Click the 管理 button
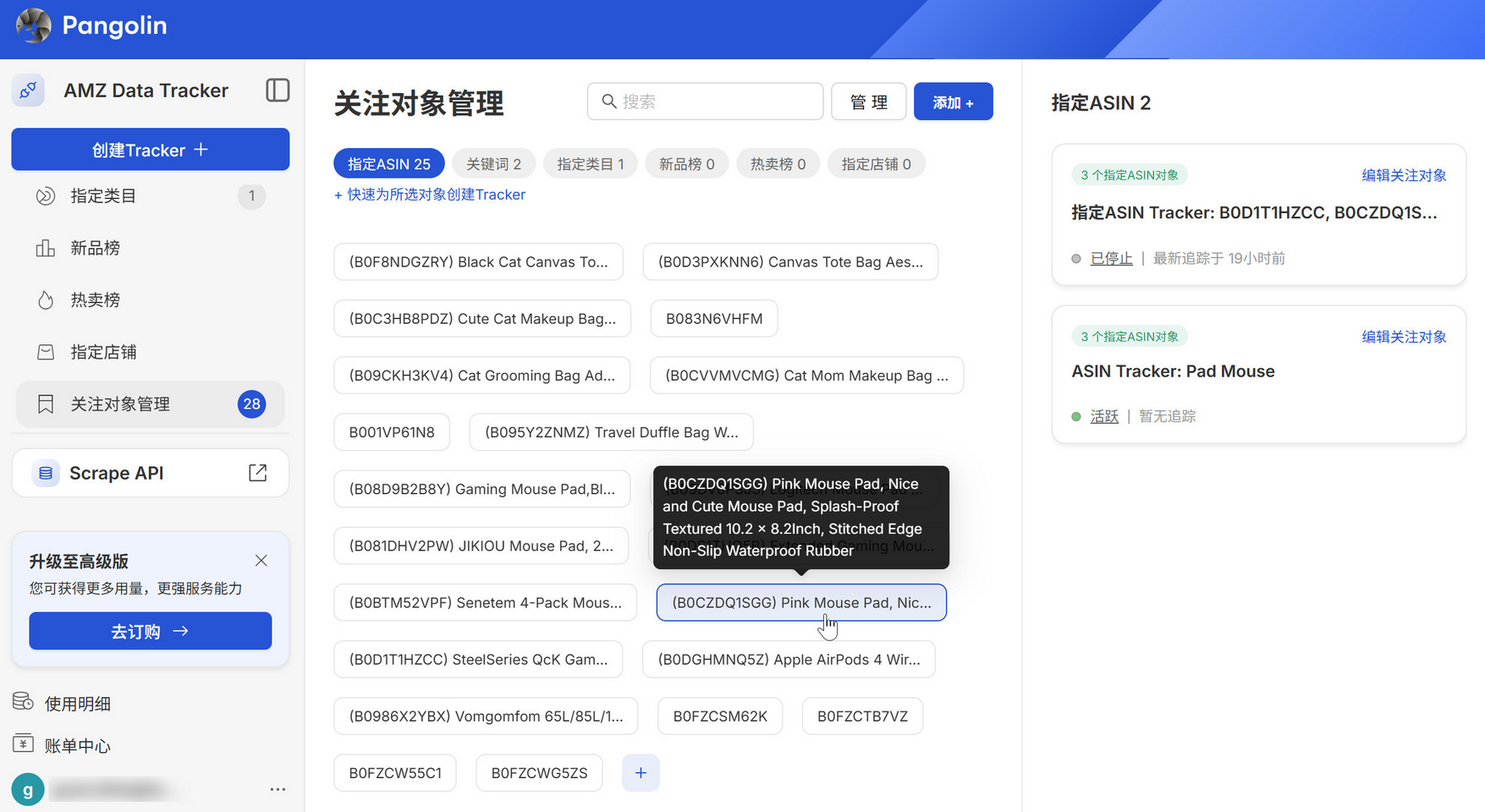 tap(868, 102)
